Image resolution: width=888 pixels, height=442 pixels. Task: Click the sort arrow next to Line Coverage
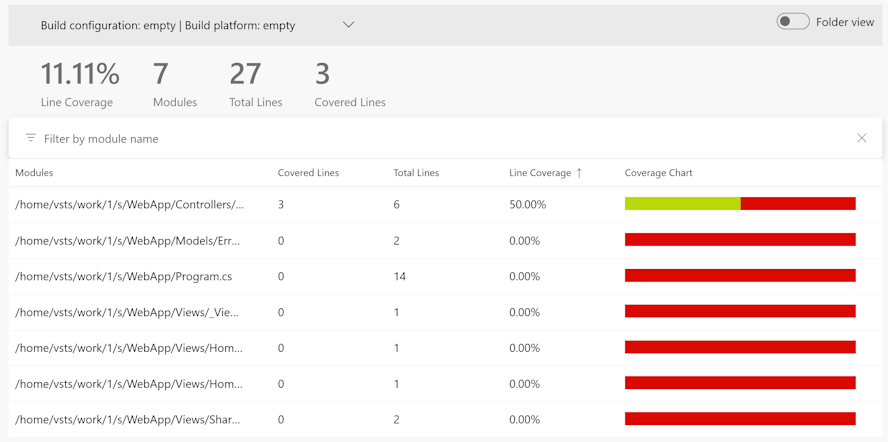pos(579,173)
